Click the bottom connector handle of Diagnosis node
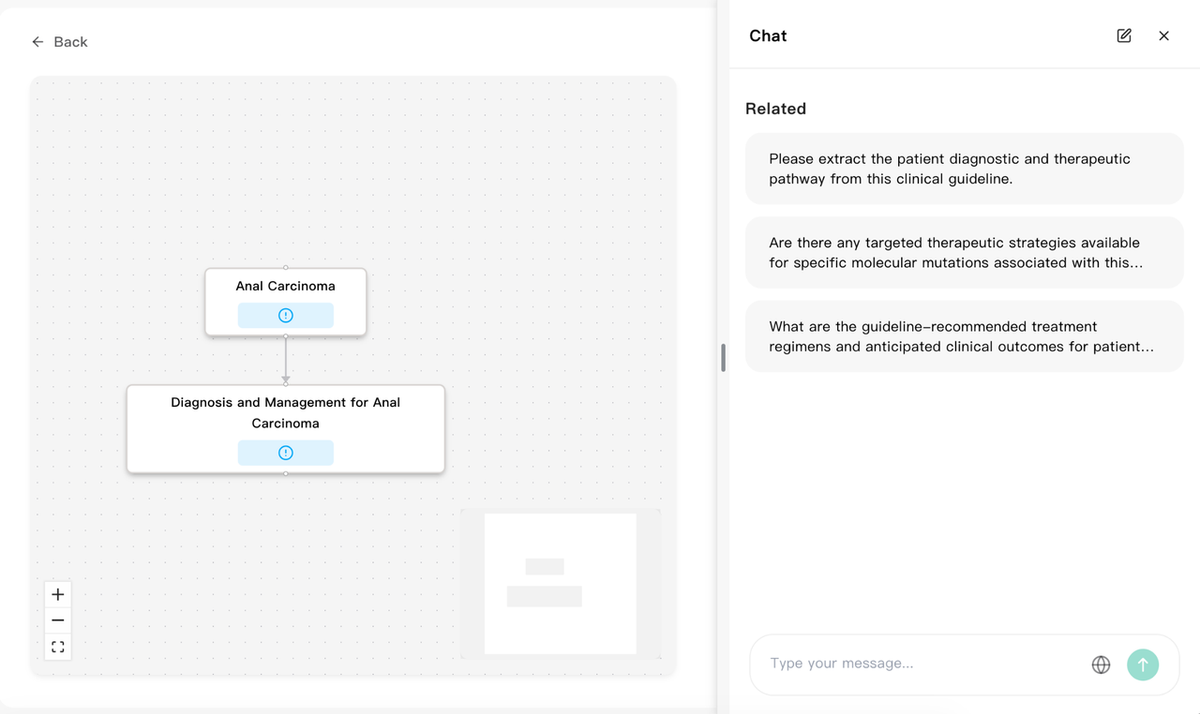The height and width of the screenshot is (714, 1200). 286,473
